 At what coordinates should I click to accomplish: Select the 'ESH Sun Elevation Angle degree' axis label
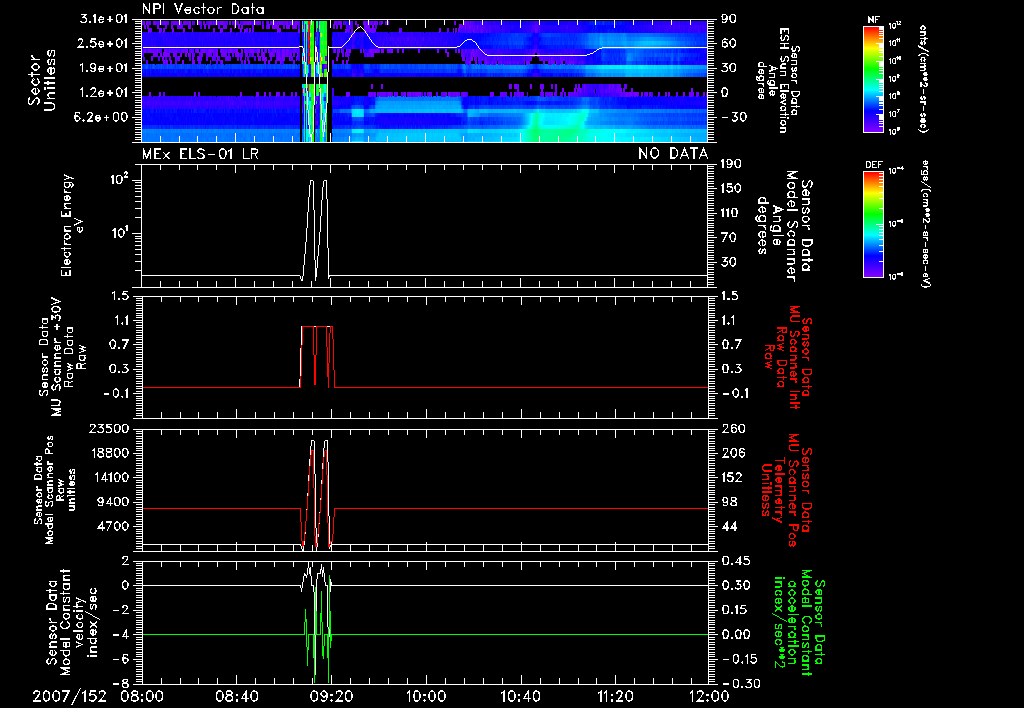[778, 80]
